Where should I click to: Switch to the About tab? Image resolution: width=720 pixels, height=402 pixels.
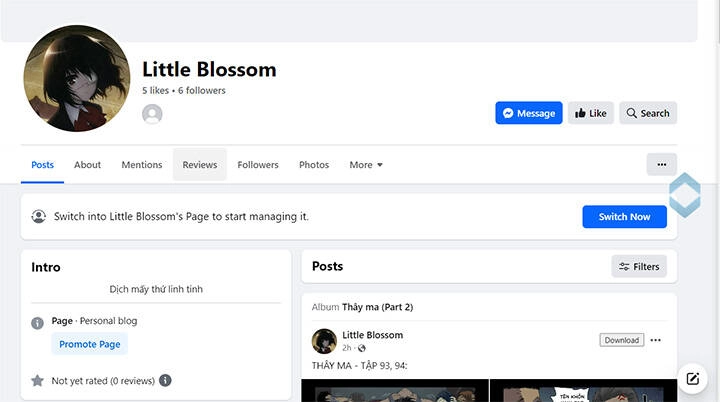[87, 165]
